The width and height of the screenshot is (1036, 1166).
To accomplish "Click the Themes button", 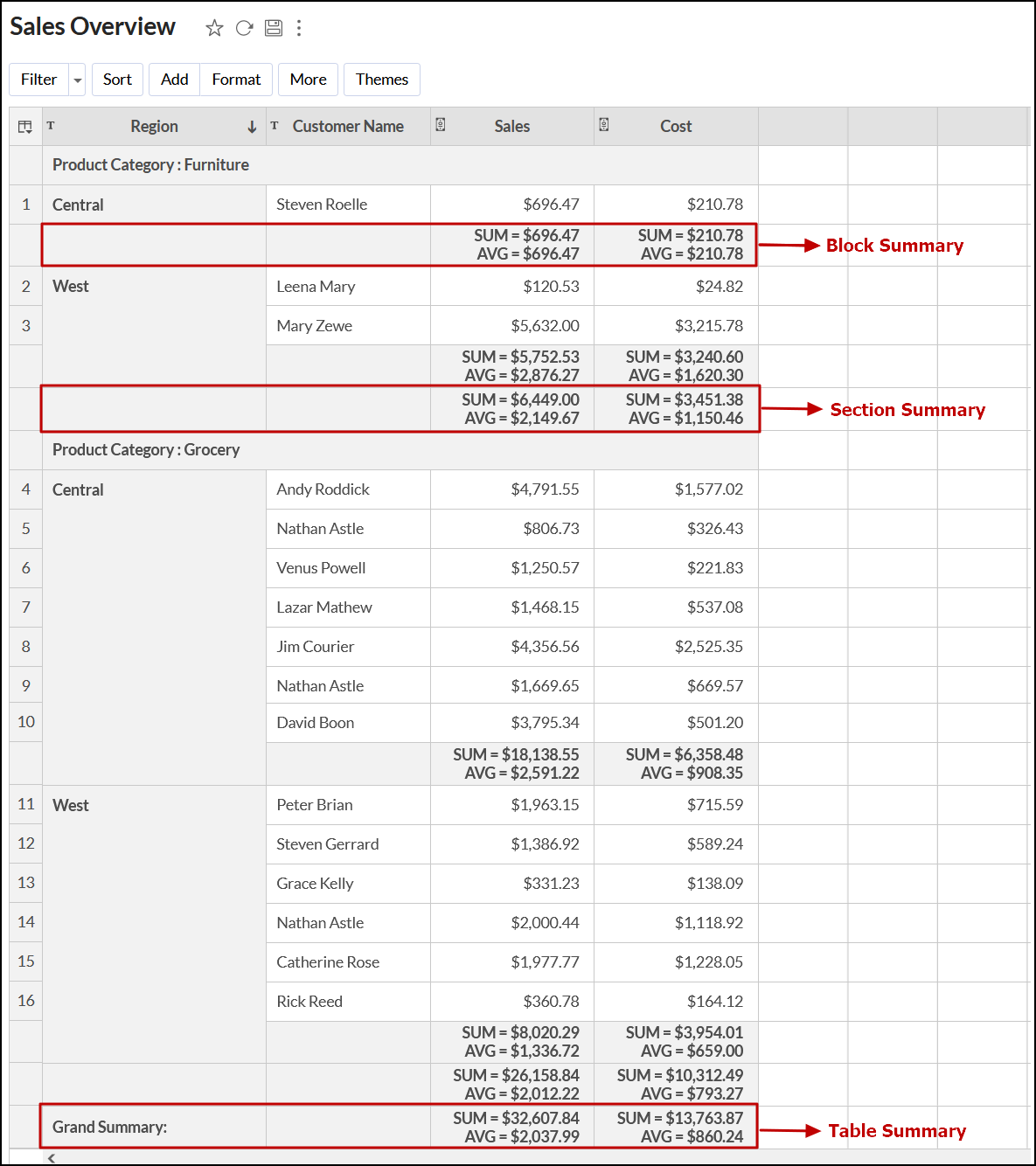I will [x=381, y=79].
